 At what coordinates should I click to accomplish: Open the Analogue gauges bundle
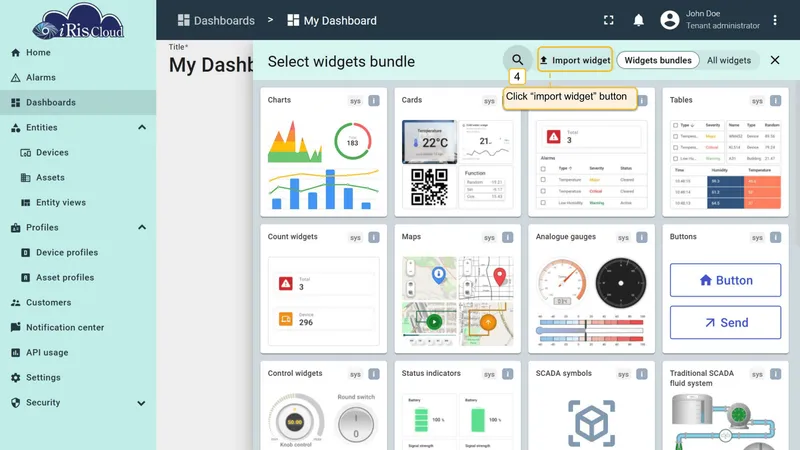click(x=591, y=289)
